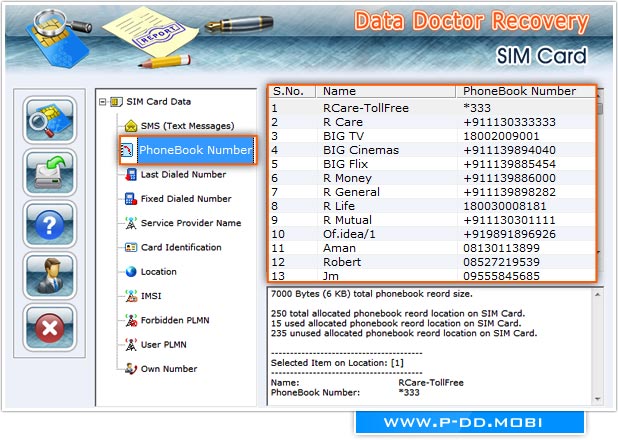618x440 pixels.
Task: Select the R General contact row
Action: 432,192
